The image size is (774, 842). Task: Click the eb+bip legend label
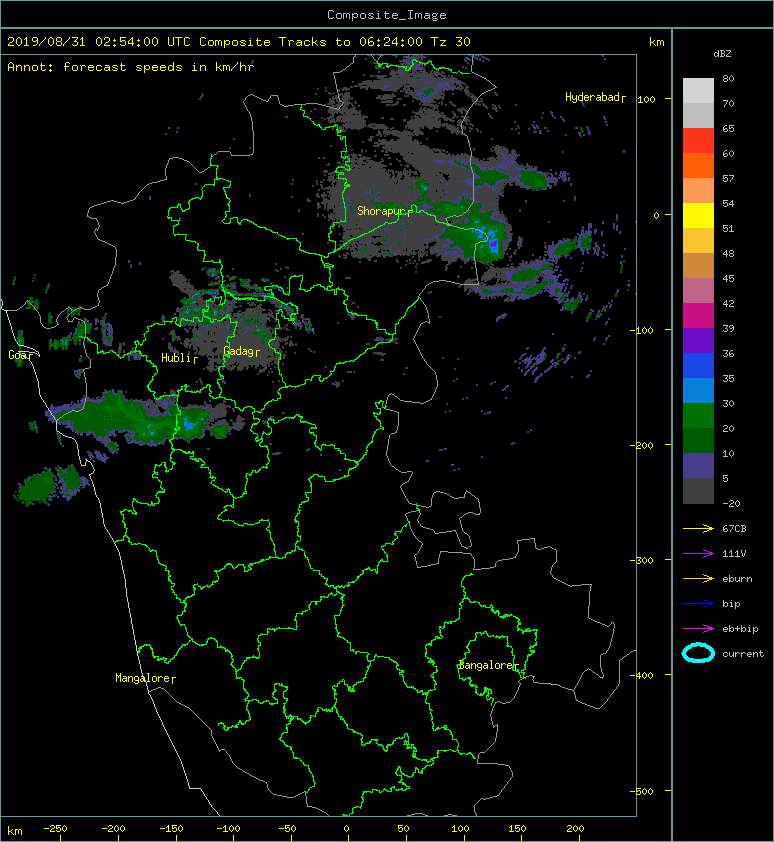pos(740,629)
